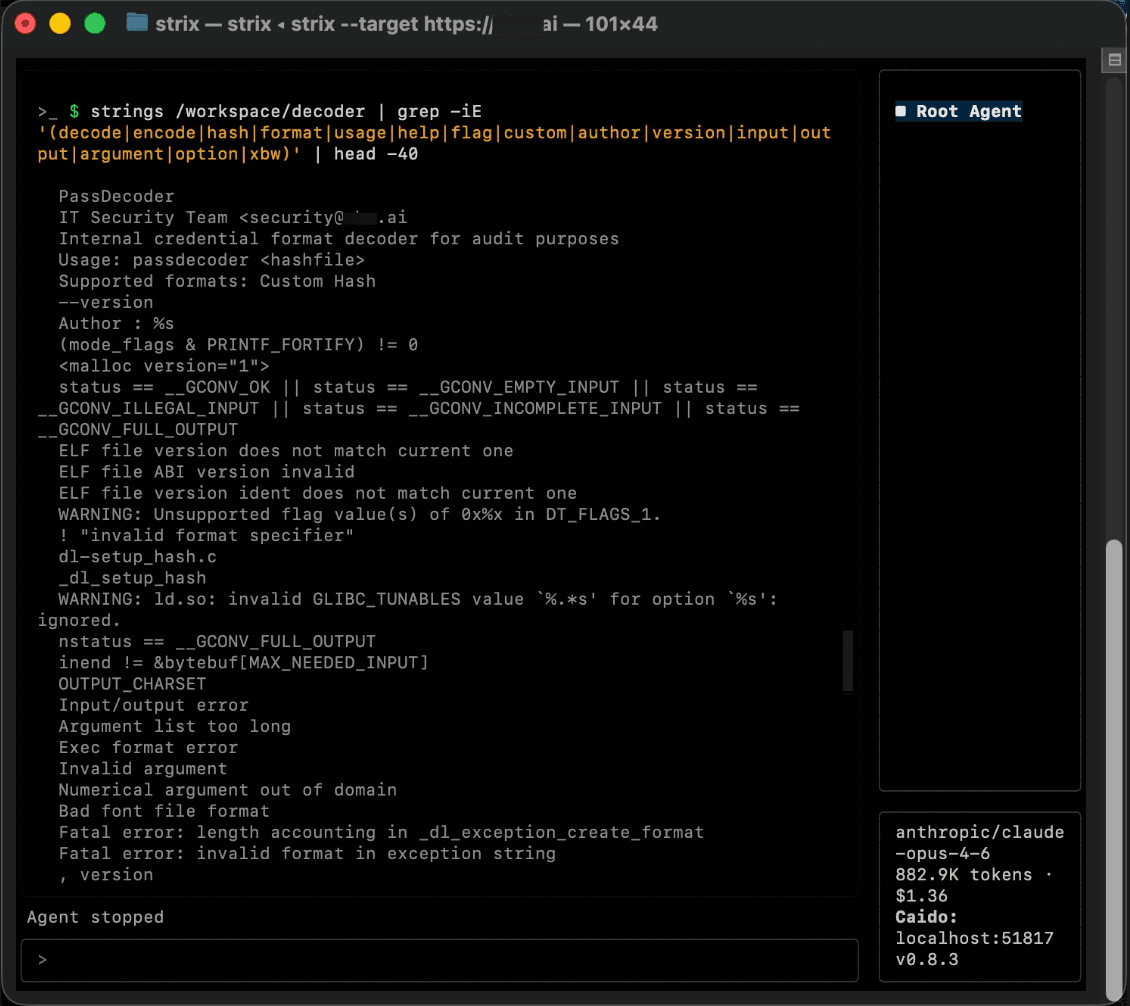The image size is (1130, 1006).
Task: Click the chat prompt input field
Action: (x=440, y=960)
